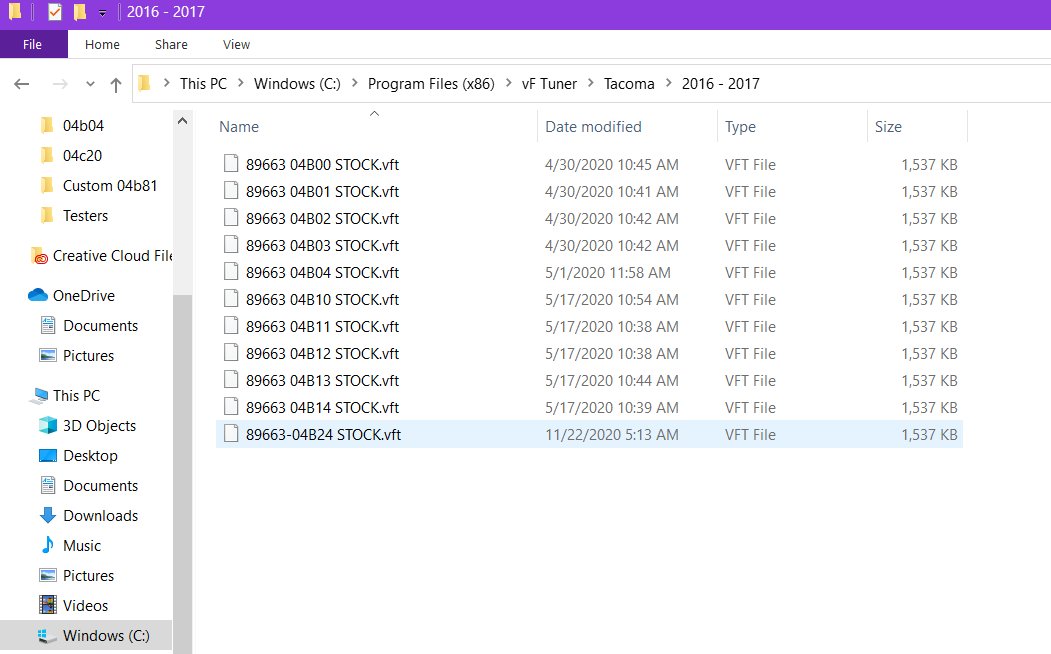
Task: Expand chevron after vF Tuner breadcrumb
Action: coord(591,83)
